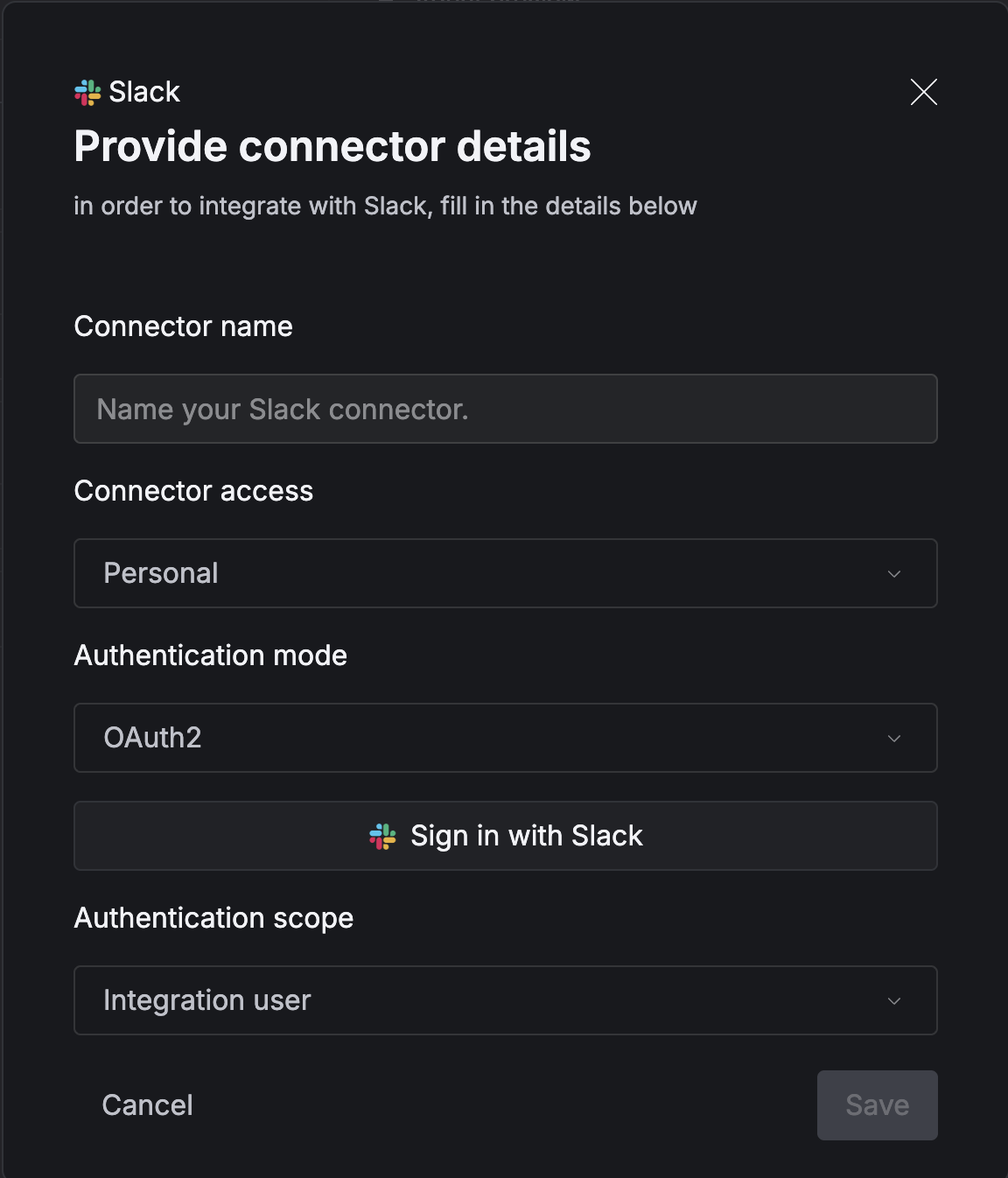
Task: Click the Connector name label
Action: [183, 326]
